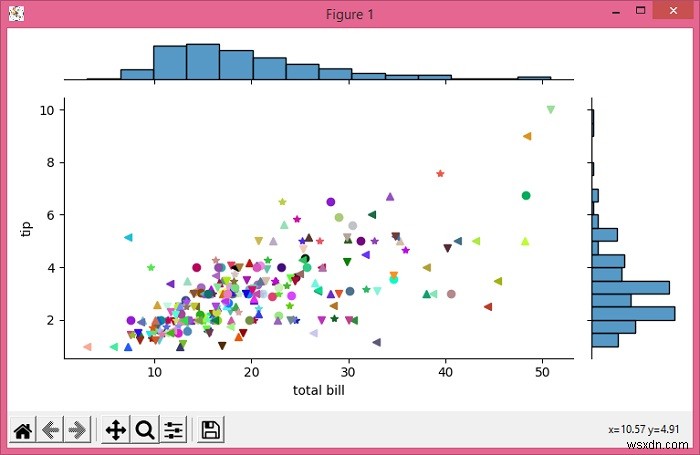Click the salmon left-triangle point at bill 3
Image resolution: width=700 pixels, height=455 pixels.
88,347
